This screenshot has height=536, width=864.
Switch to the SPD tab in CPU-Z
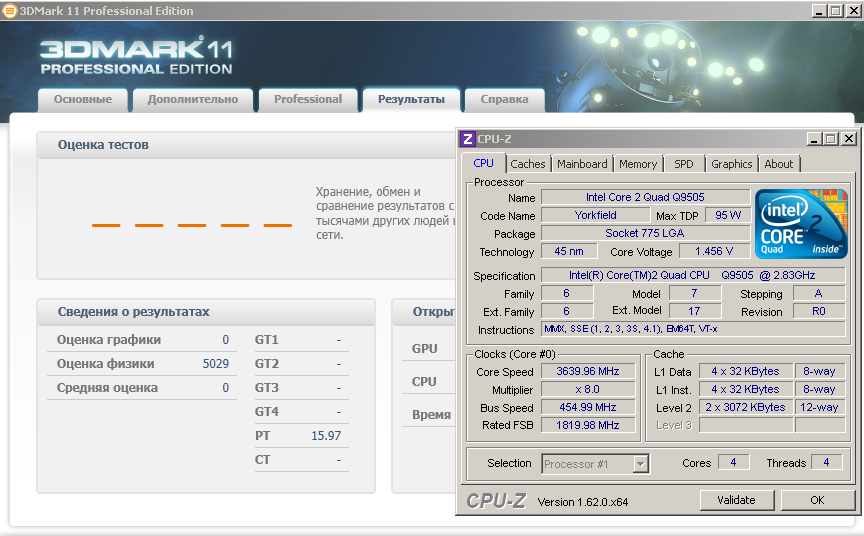[x=684, y=164]
